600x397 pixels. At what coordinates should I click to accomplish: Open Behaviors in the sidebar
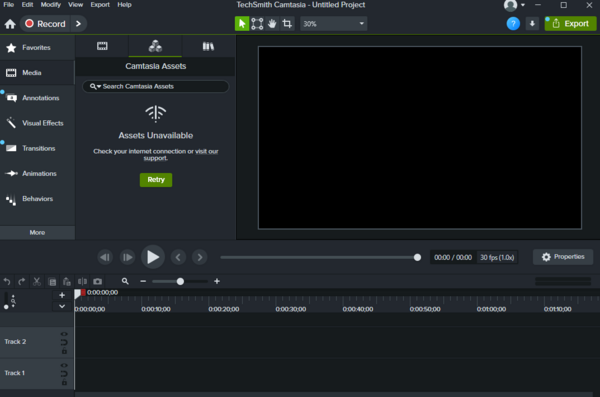coord(37,199)
